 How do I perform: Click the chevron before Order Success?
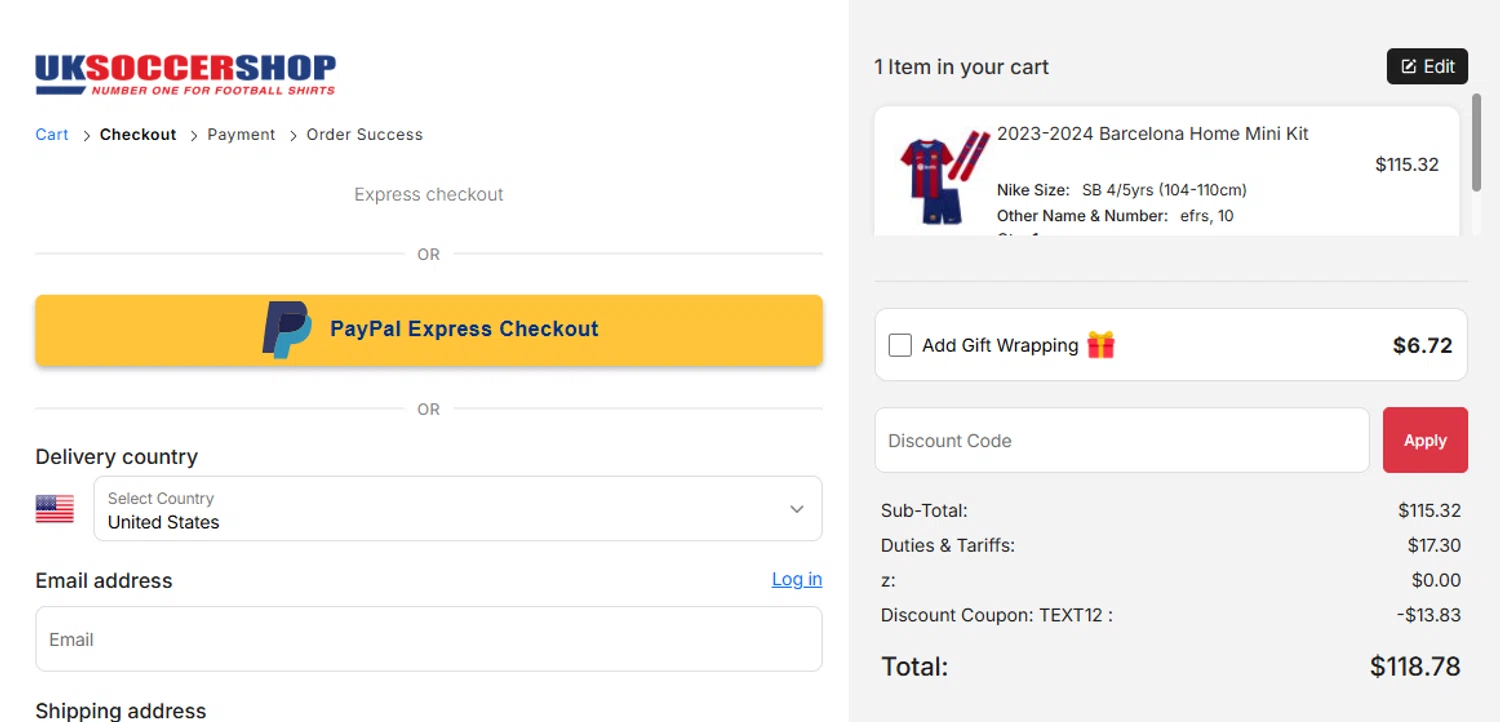tap(293, 135)
